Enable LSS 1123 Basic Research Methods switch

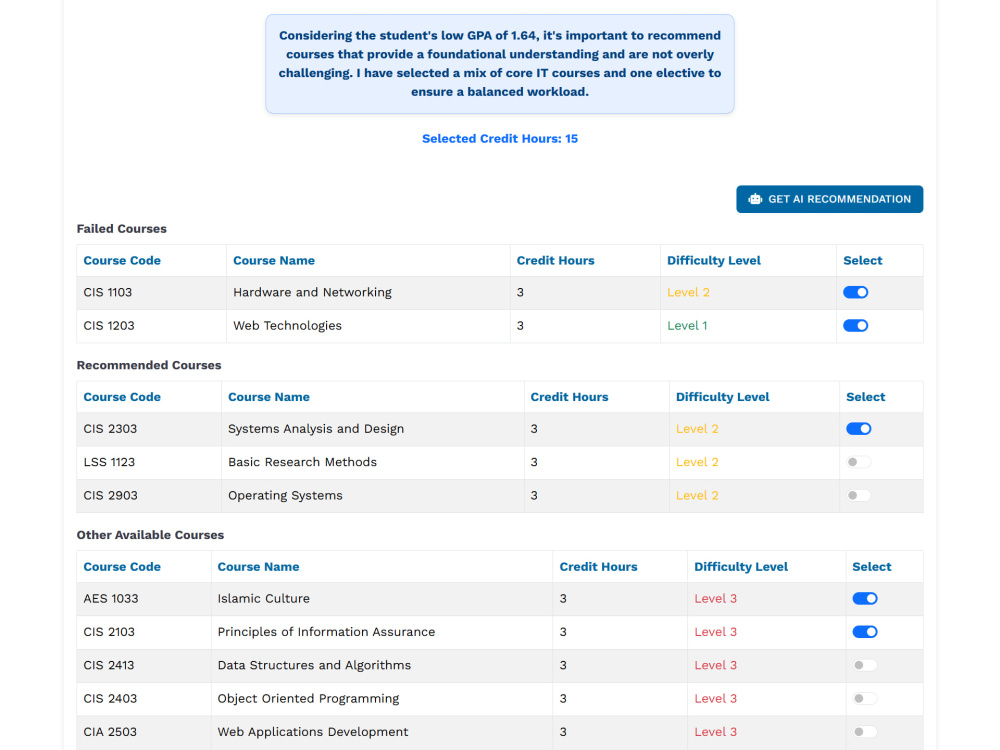pyautogui.click(x=858, y=462)
